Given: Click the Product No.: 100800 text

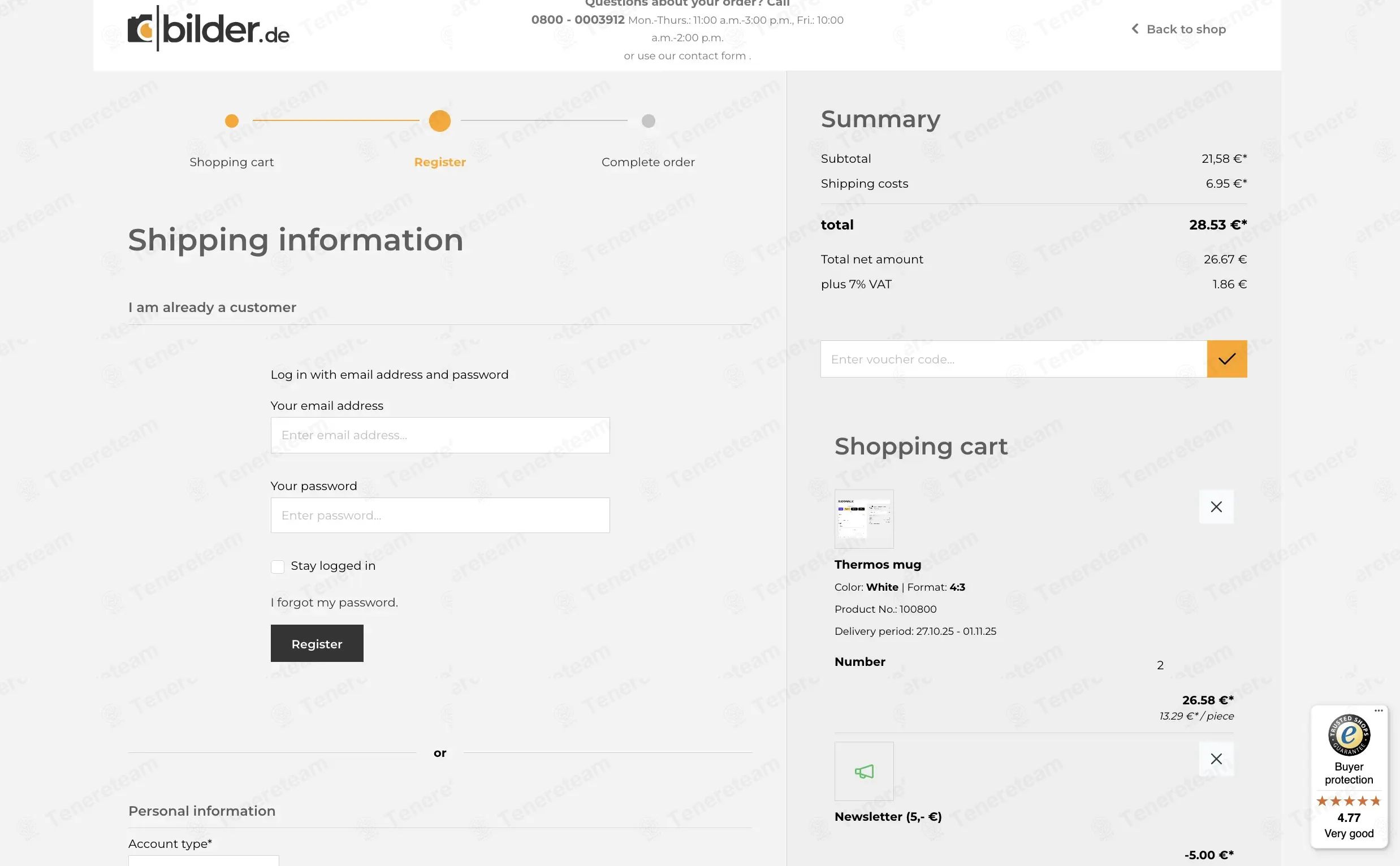Looking at the screenshot, I should pos(885,609).
